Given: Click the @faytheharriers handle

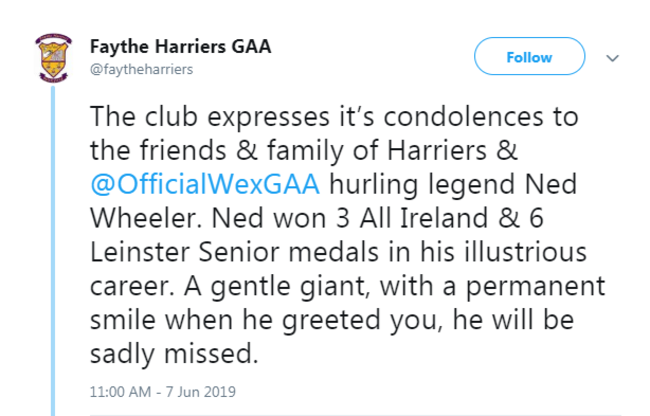Looking at the screenshot, I should point(141,69).
